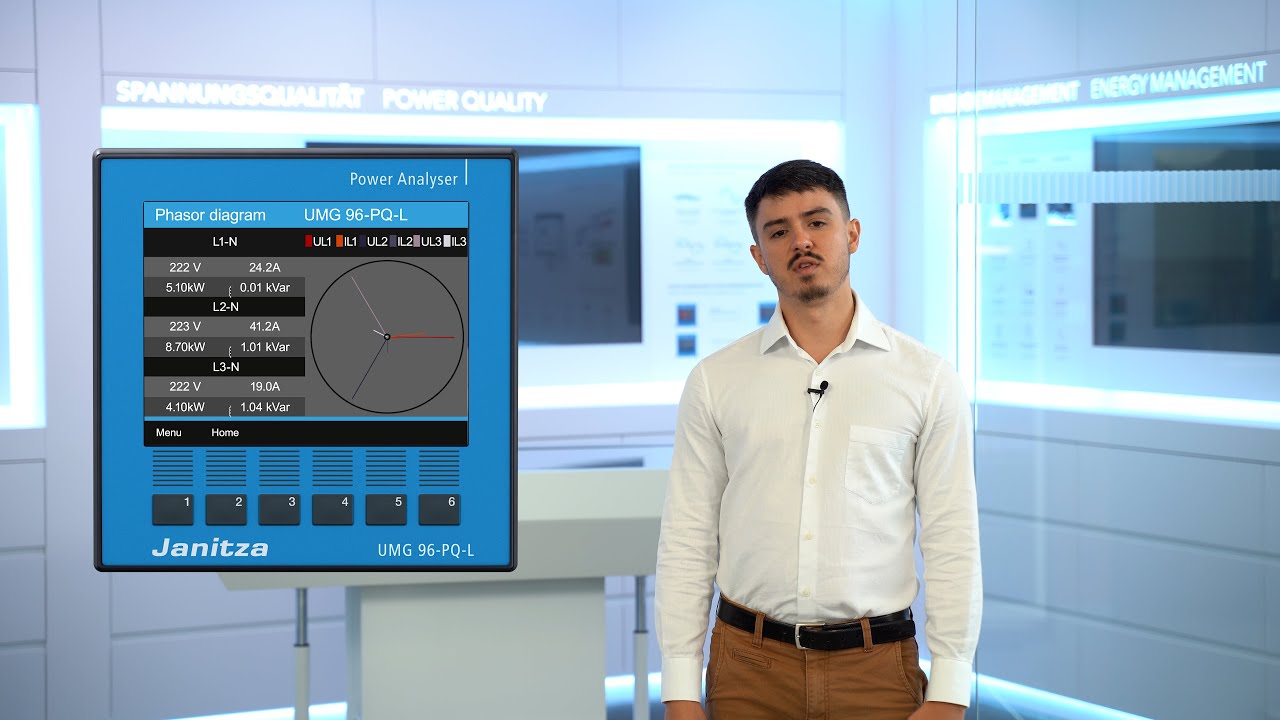Viewport: 1280px width, 720px height.
Task: Push hardware button 5 on the analyser
Action: [x=385, y=509]
